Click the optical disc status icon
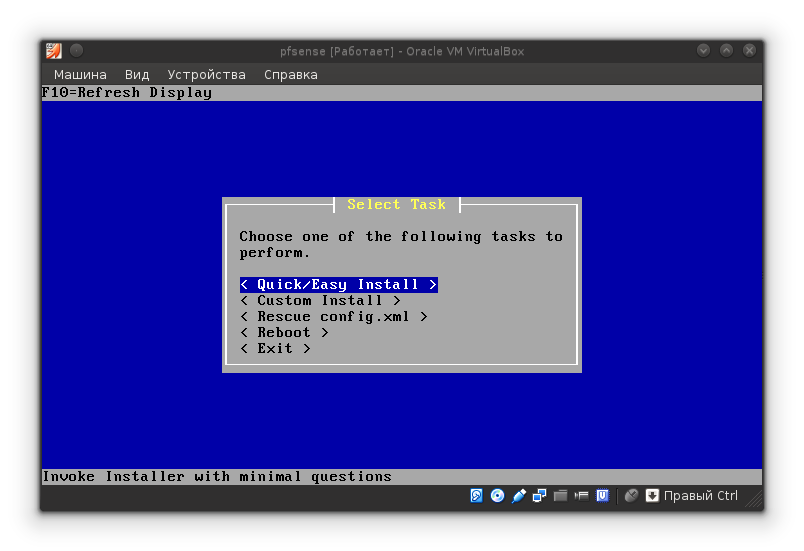Image resolution: width=804 pixels, height=551 pixels. [x=497, y=496]
